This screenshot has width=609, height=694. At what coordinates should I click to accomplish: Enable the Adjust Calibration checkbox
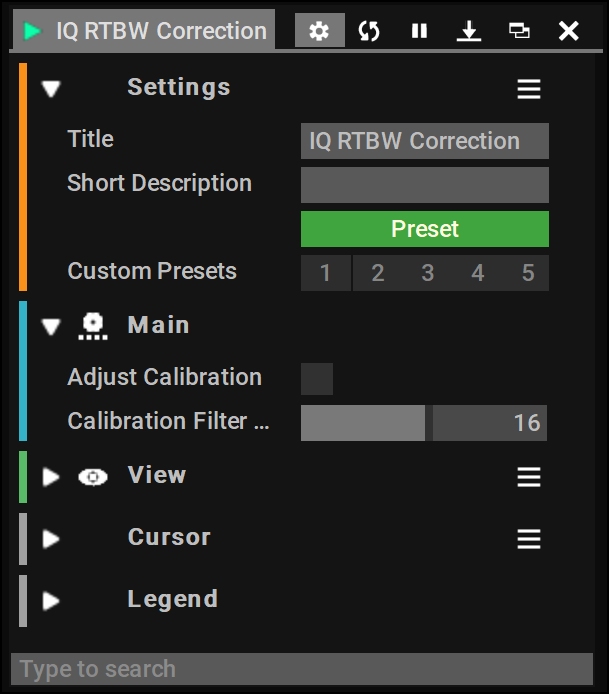pos(317,379)
